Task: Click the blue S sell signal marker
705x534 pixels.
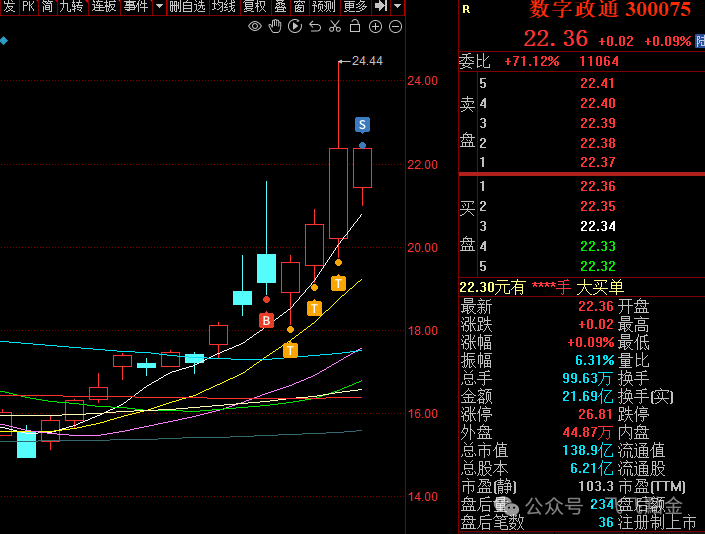Action: point(362,125)
